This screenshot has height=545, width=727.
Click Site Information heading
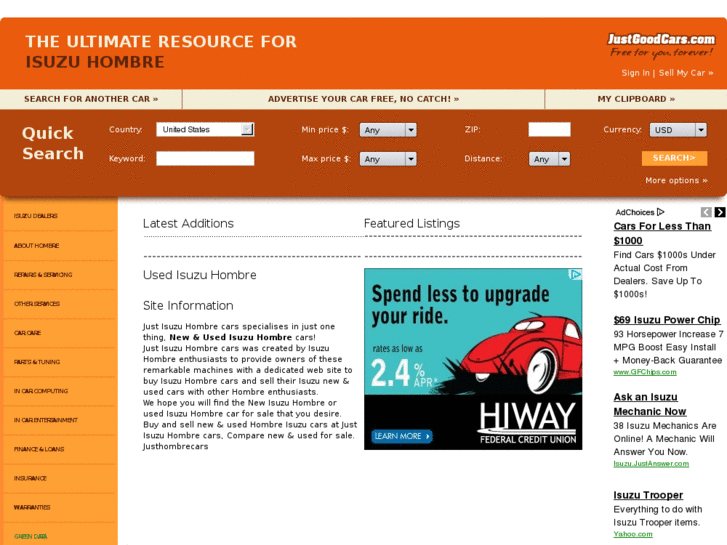pos(188,306)
